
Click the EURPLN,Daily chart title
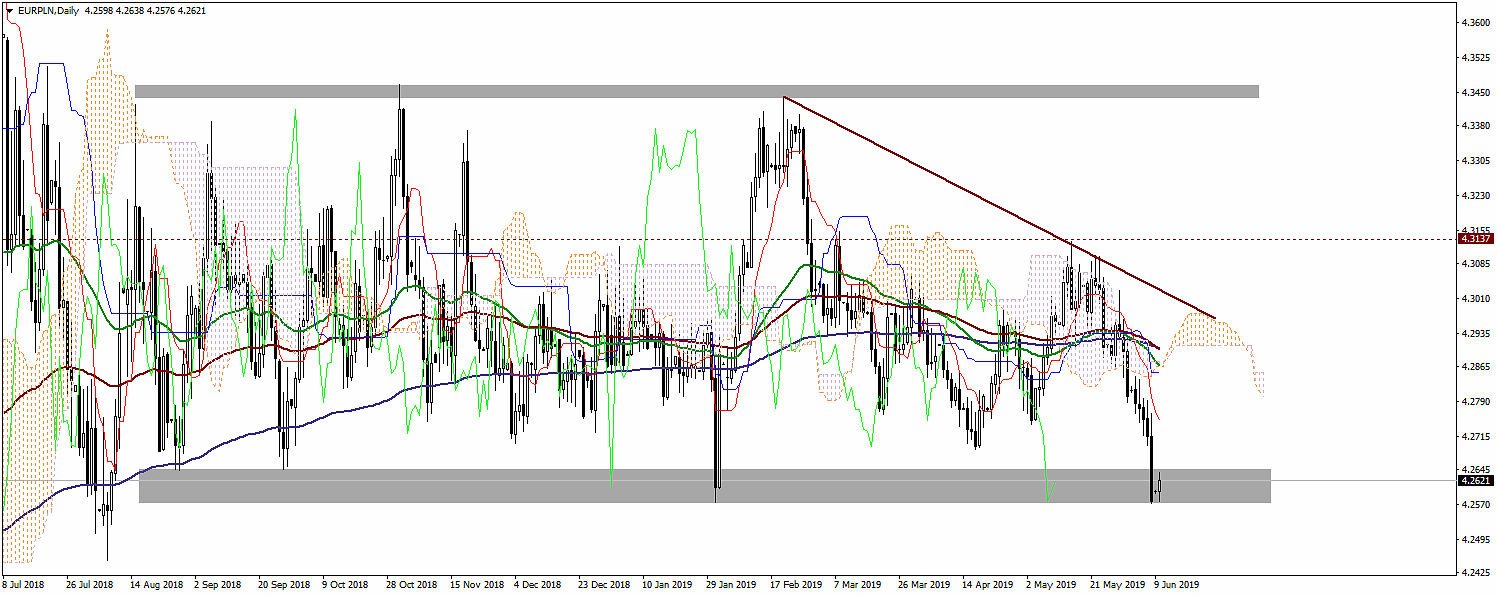[x=48, y=9]
